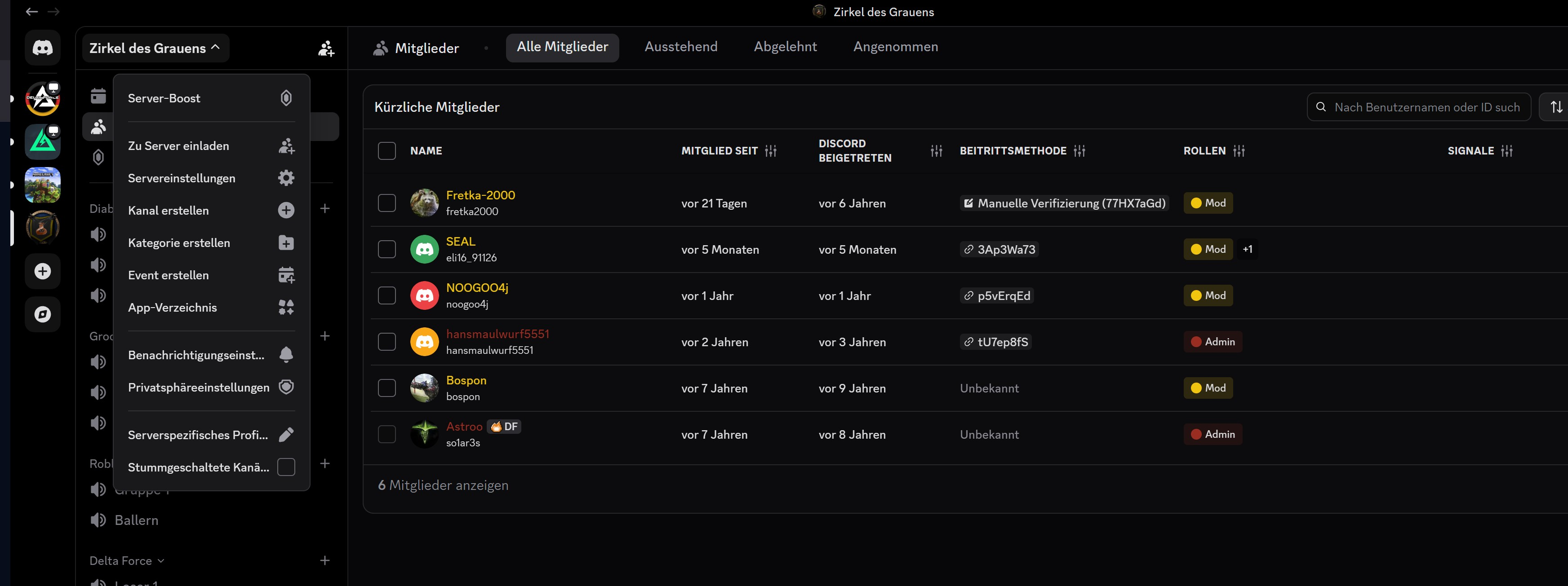Open Discord home direct messages icon
Screen dimensions: 1568x586
[x=43, y=48]
